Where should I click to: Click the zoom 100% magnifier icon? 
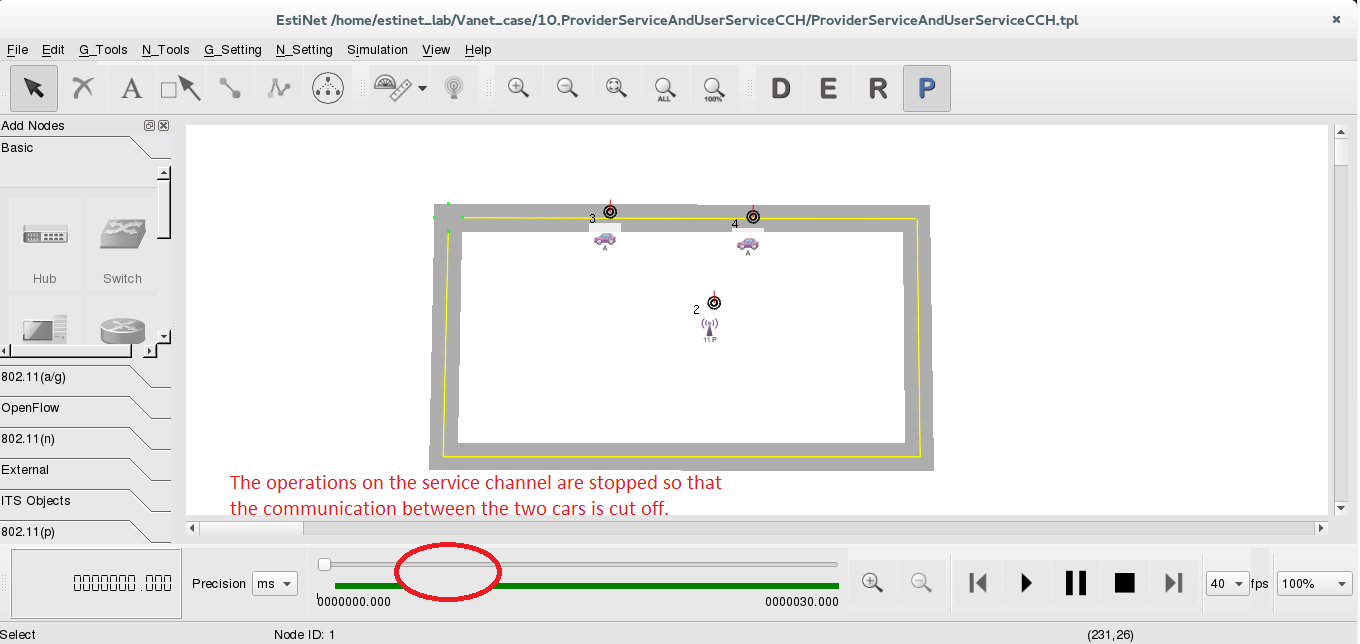tap(714, 88)
